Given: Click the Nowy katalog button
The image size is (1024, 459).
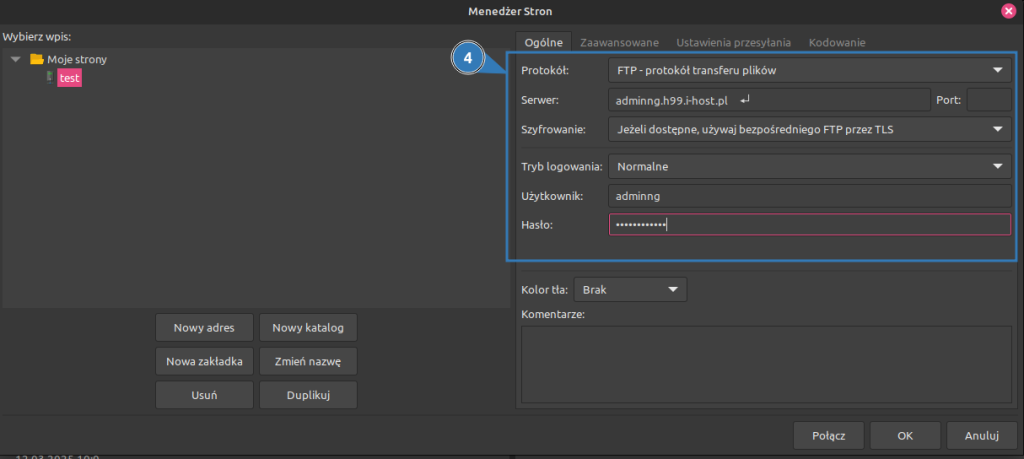Looking at the screenshot, I should [x=308, y=327].
